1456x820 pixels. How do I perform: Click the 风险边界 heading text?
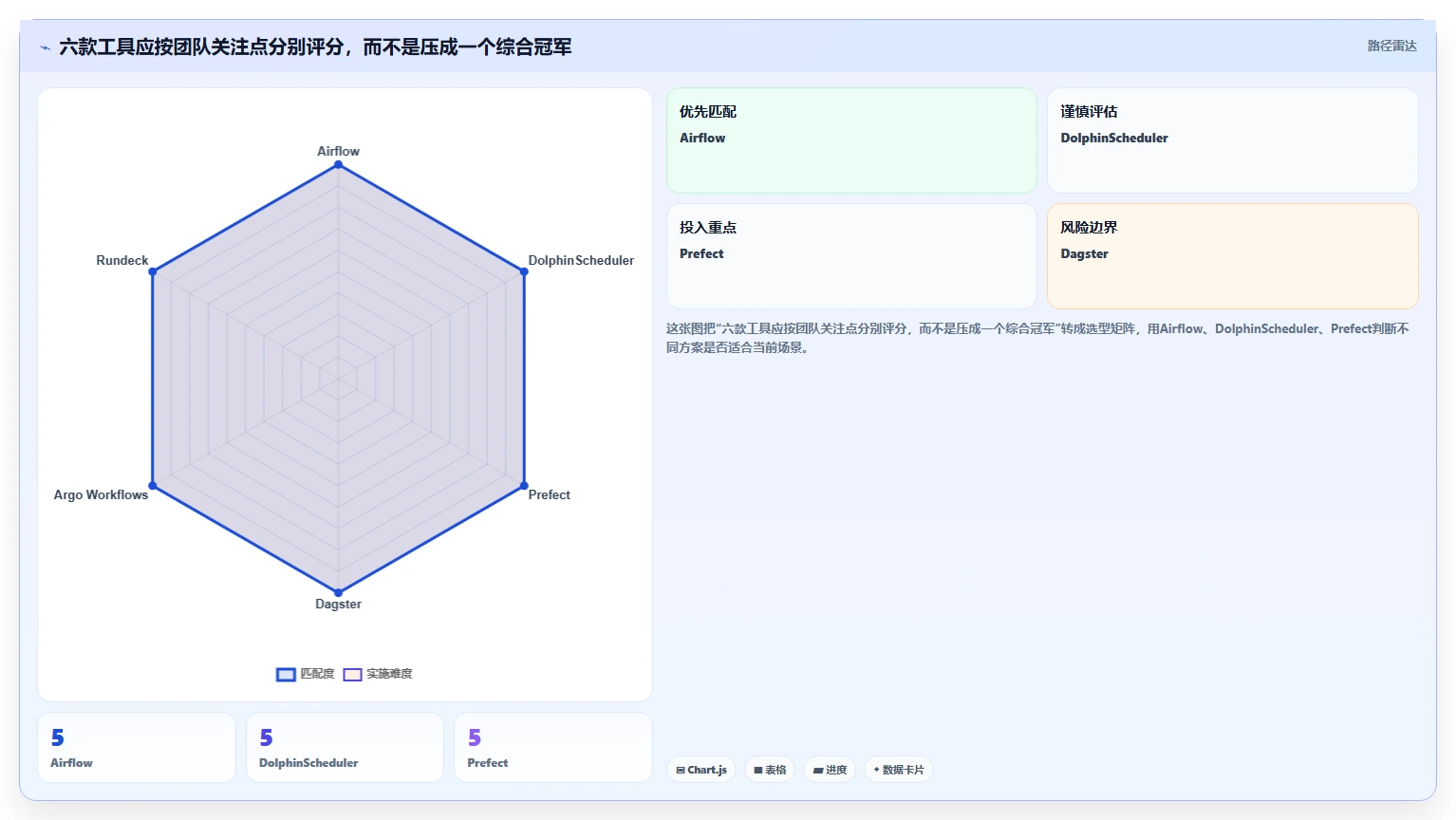1089,228
